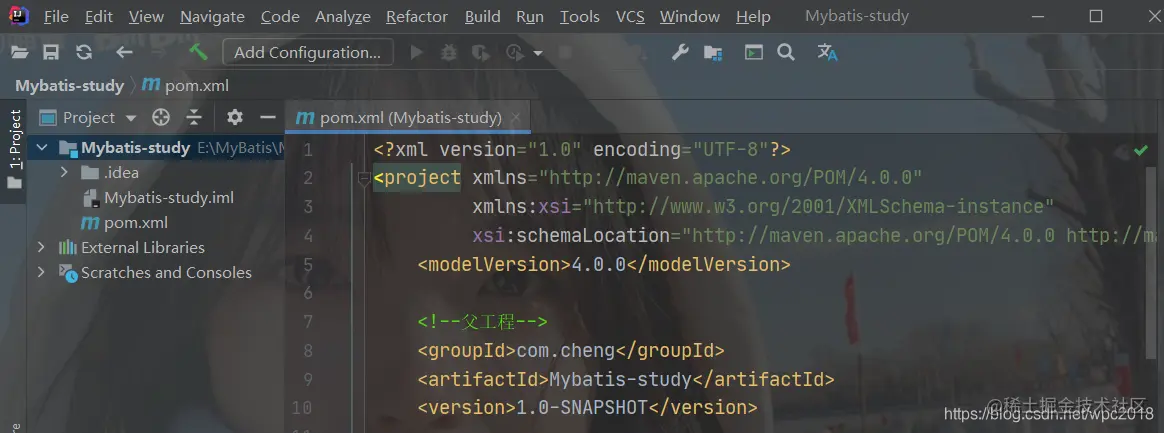Image resolution: width=1164 pixels, height=433 pixels.
Task: Collapse the Mybatis-study root node
Action: (x=41, y=148)
